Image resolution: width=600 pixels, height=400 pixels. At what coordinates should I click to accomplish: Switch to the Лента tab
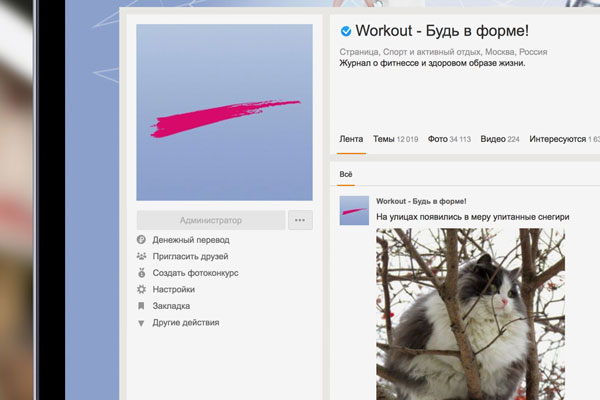click(x=351, y=139)
